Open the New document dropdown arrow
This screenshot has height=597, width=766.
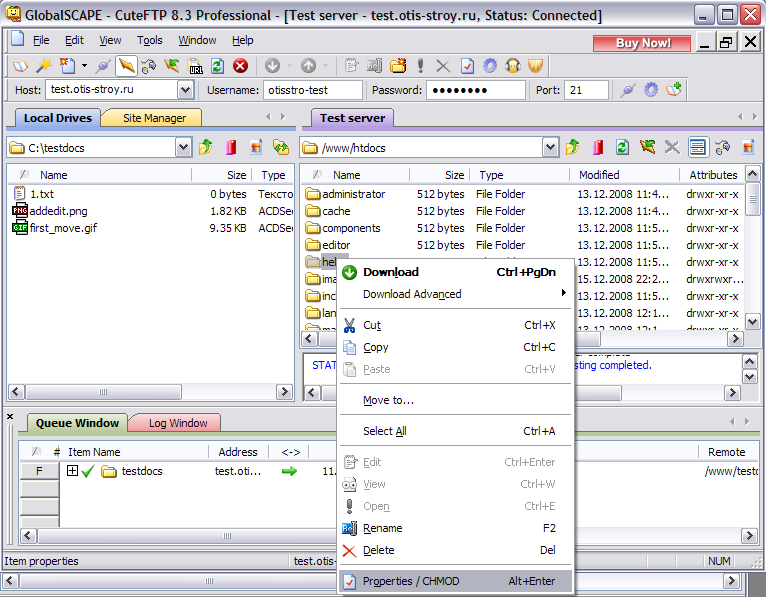click(84, 65)
